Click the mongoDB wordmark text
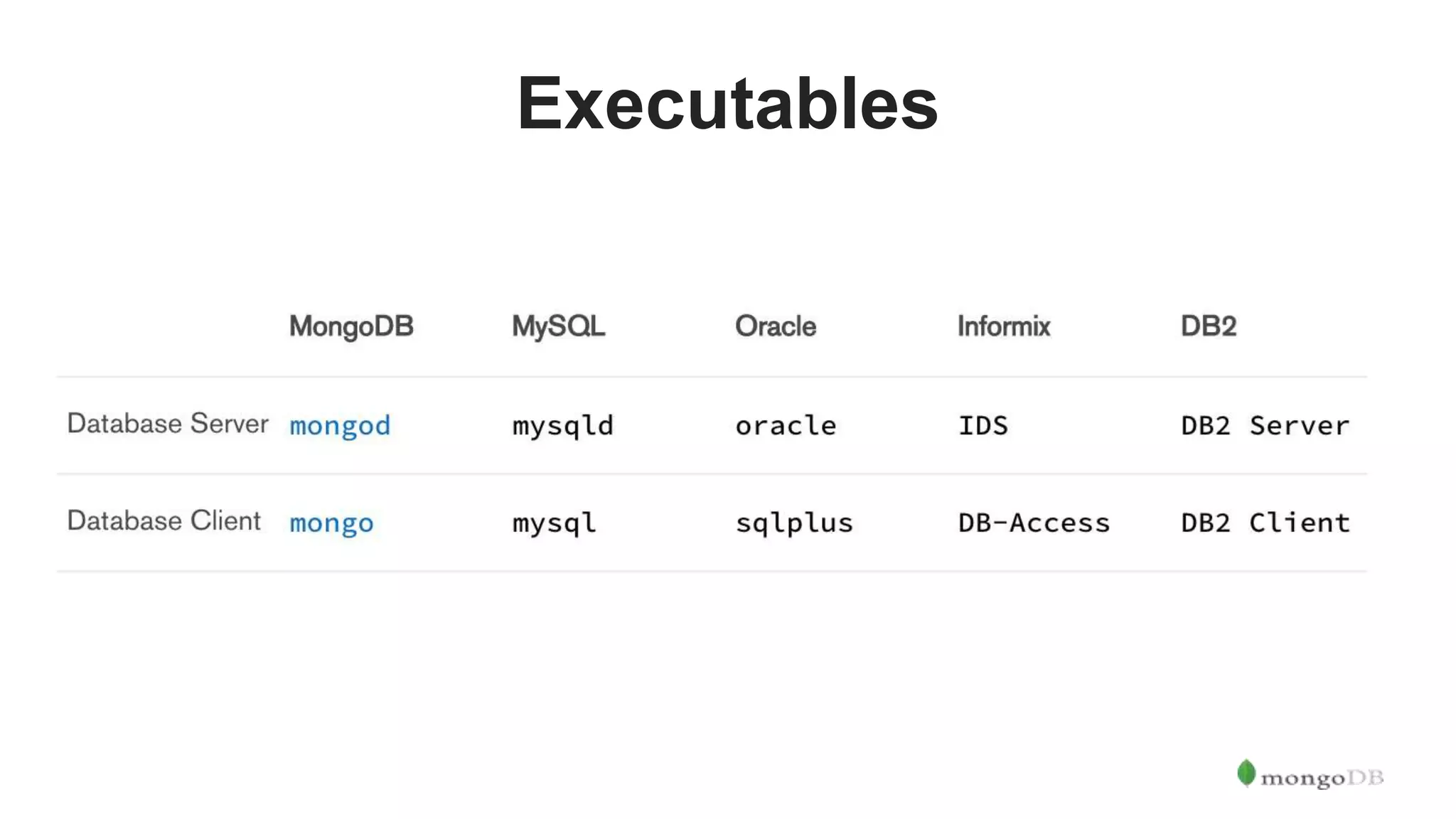 click(x=1322, y=778)
